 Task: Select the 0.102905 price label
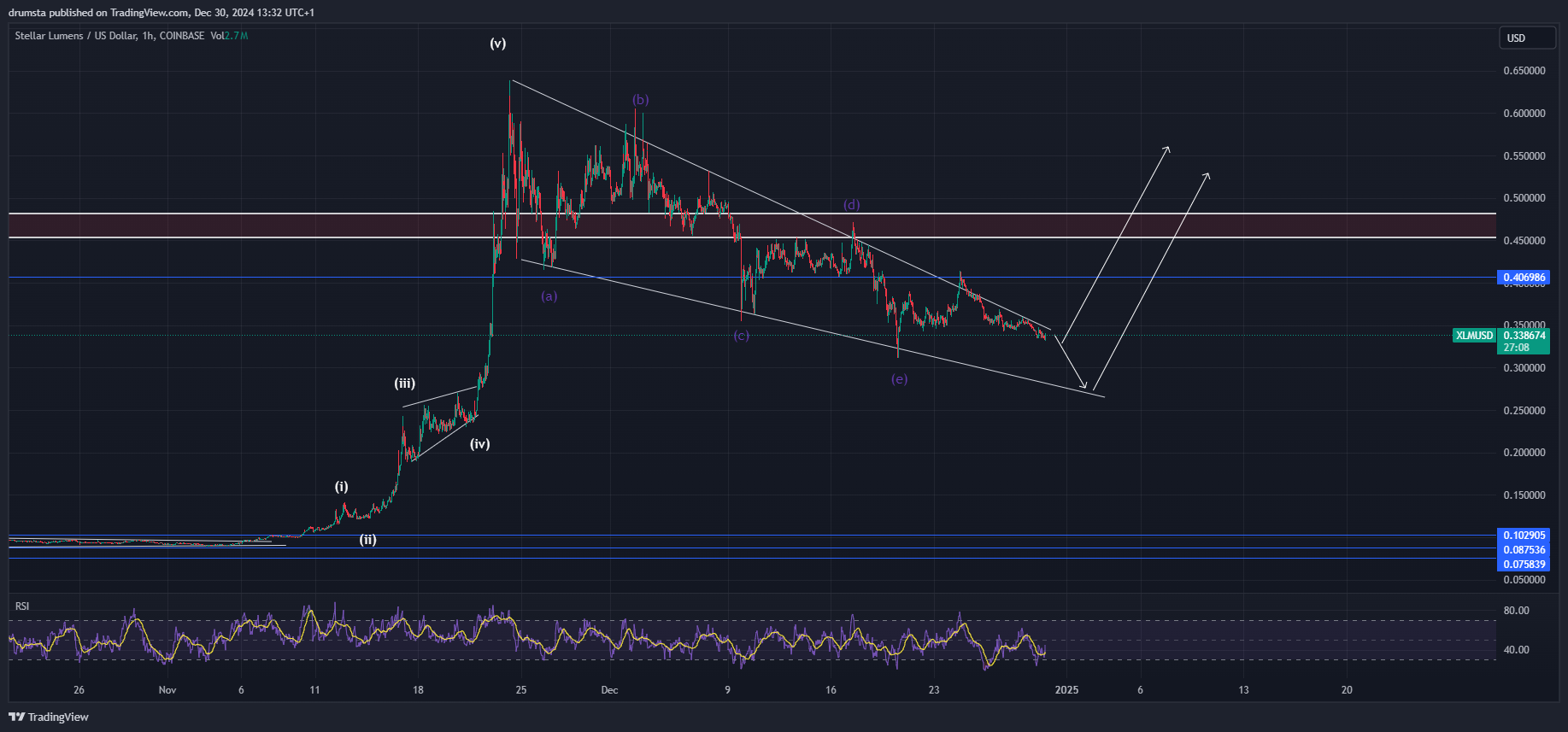1524,536
